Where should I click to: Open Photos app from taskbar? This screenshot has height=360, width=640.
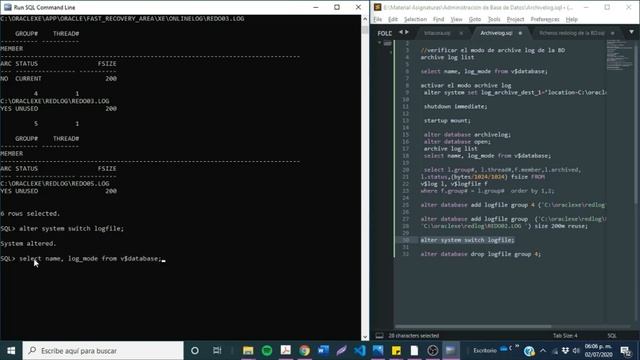pos(378,351)
